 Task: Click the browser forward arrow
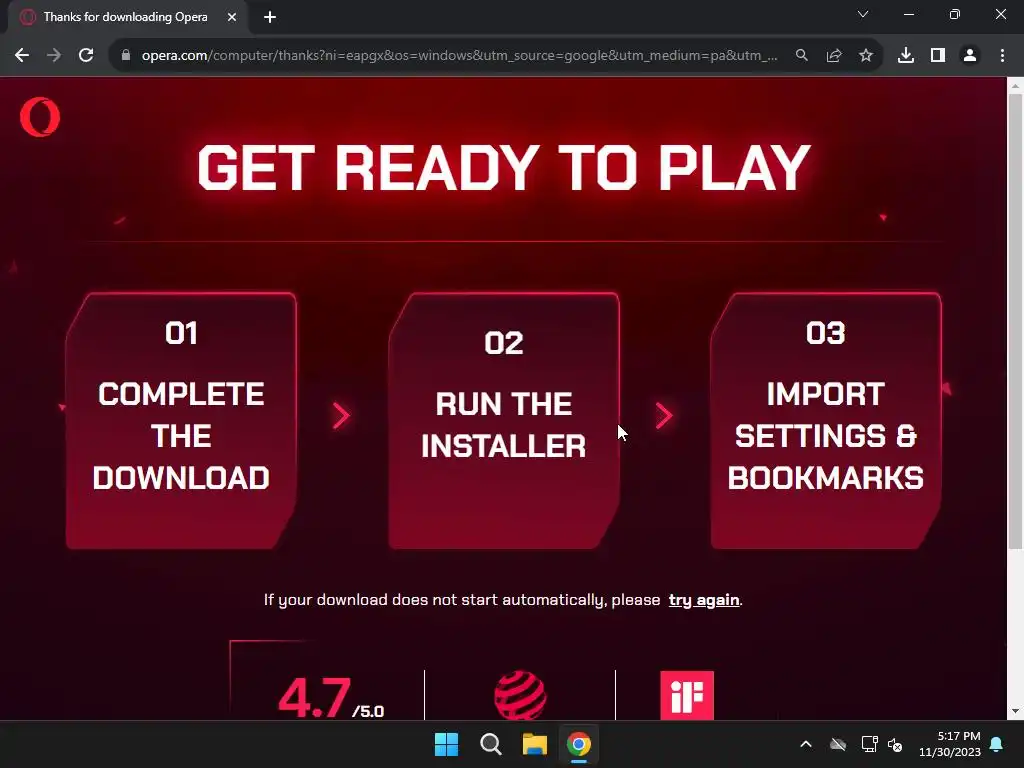click(x=54, y=56)
